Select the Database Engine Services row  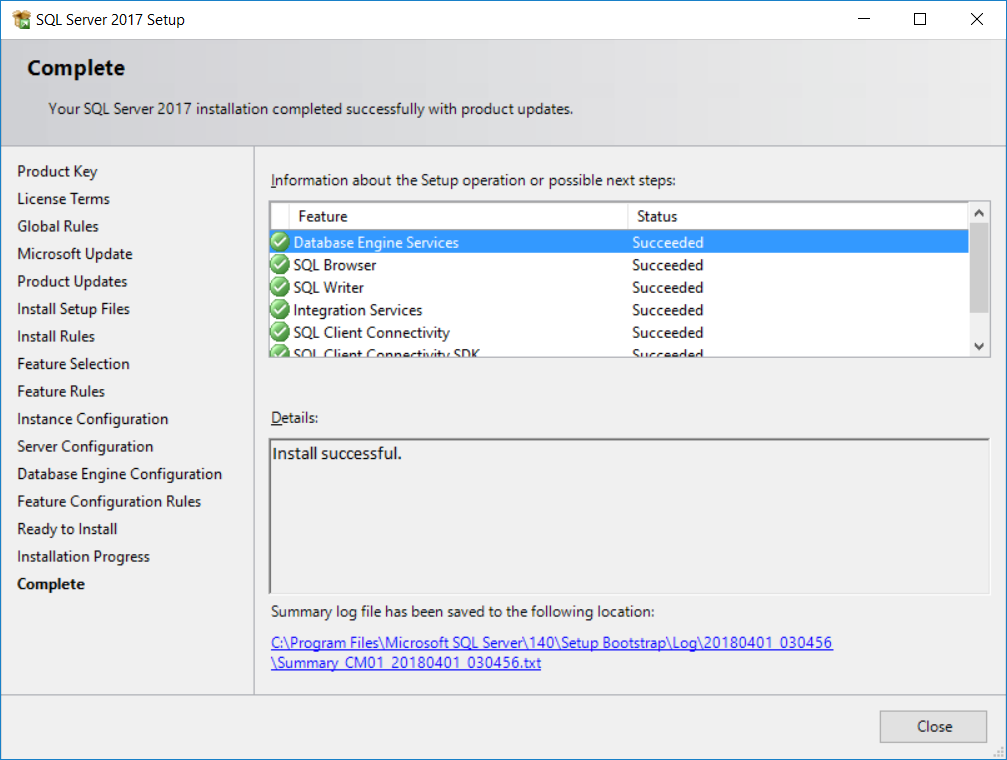[x=619, y=242]
